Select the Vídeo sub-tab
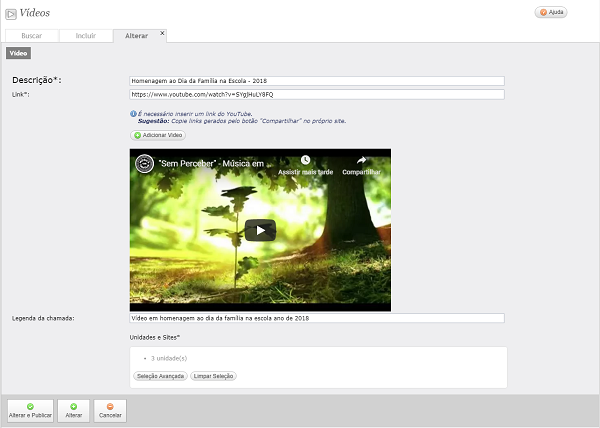Viewport: 600px width, 428px height. [x=18, y=53]
